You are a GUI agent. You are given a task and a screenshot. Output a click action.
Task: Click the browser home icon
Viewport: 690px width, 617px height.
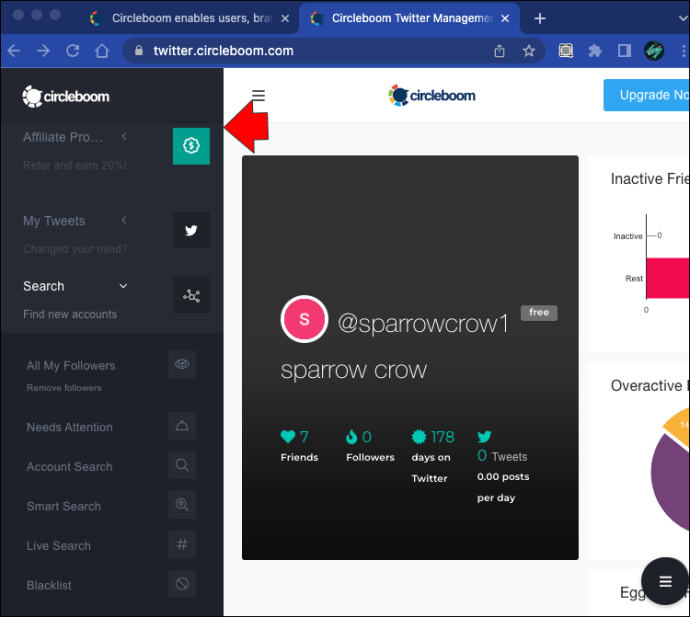coord(102,51)
